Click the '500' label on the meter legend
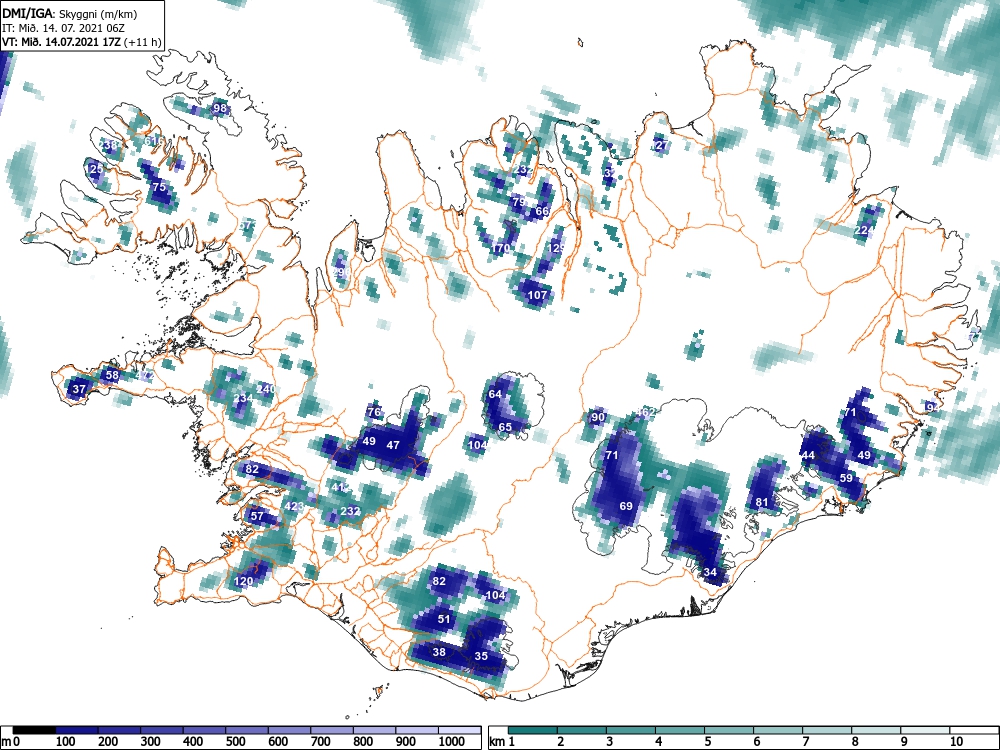 tap(235, 742)
